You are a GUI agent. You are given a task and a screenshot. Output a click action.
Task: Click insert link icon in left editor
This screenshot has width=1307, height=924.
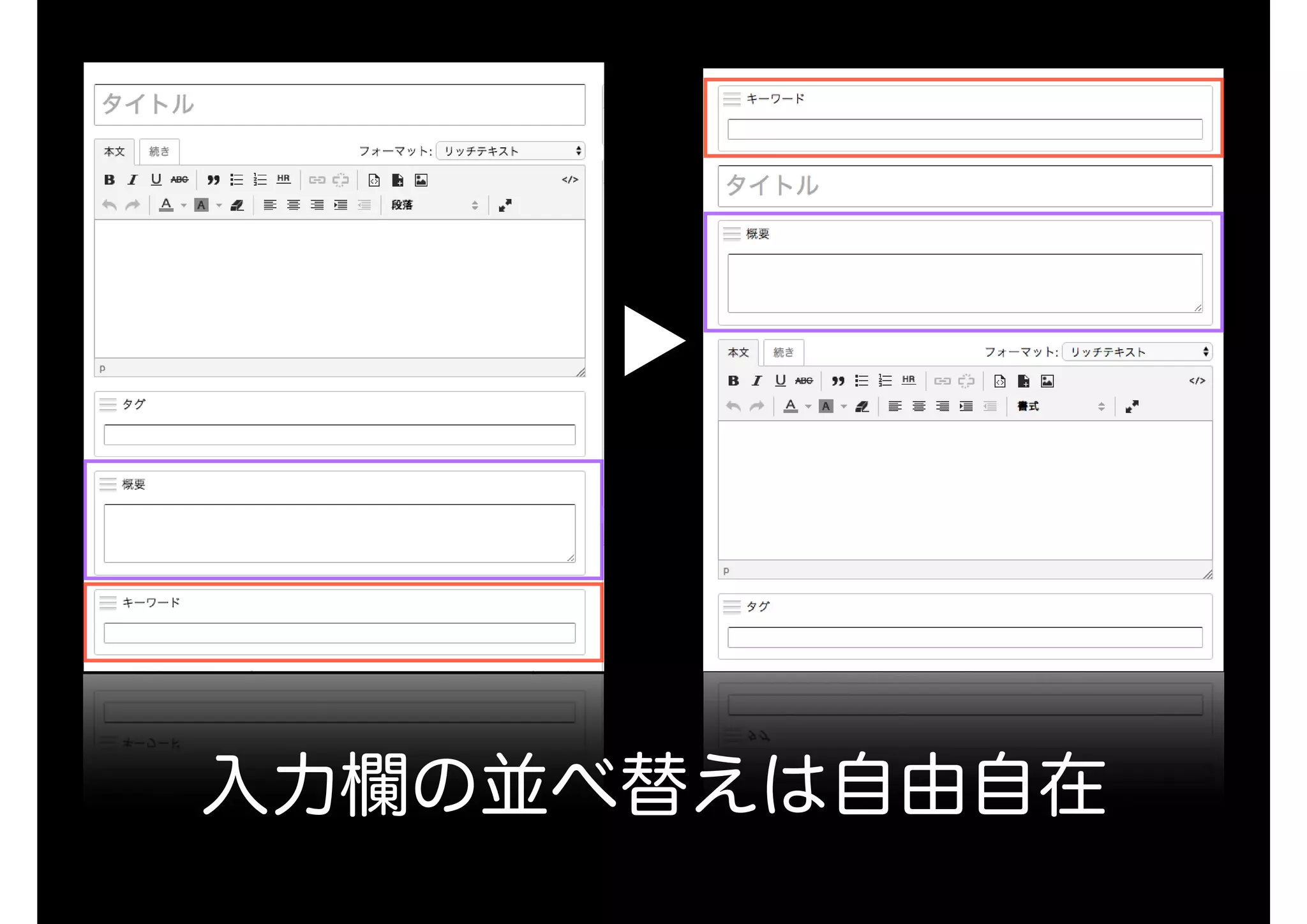pos(317,180)
